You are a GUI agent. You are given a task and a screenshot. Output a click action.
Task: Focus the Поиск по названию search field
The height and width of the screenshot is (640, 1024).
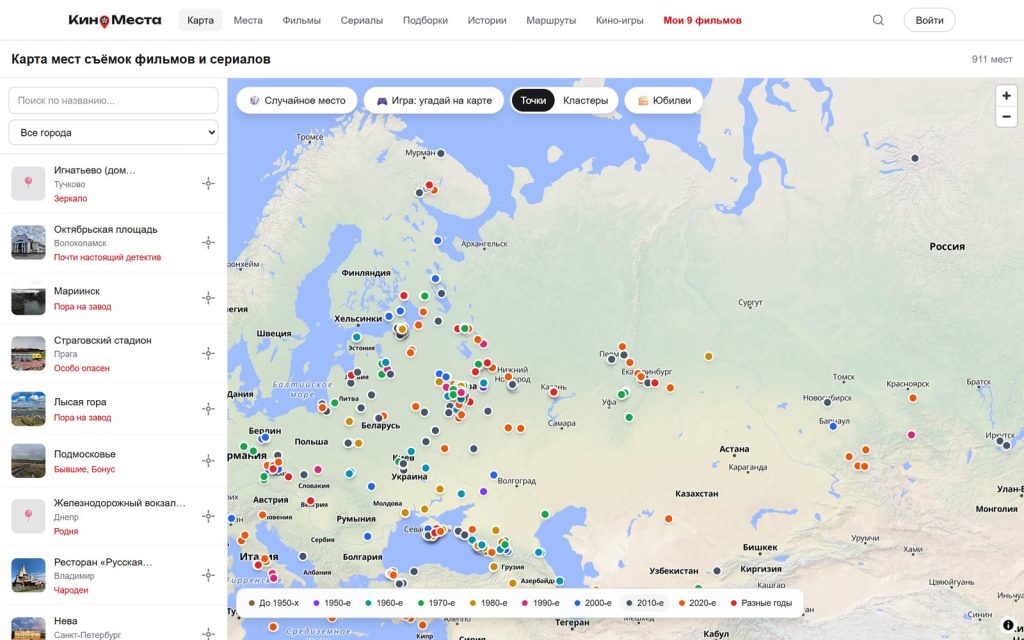(113, 101)
